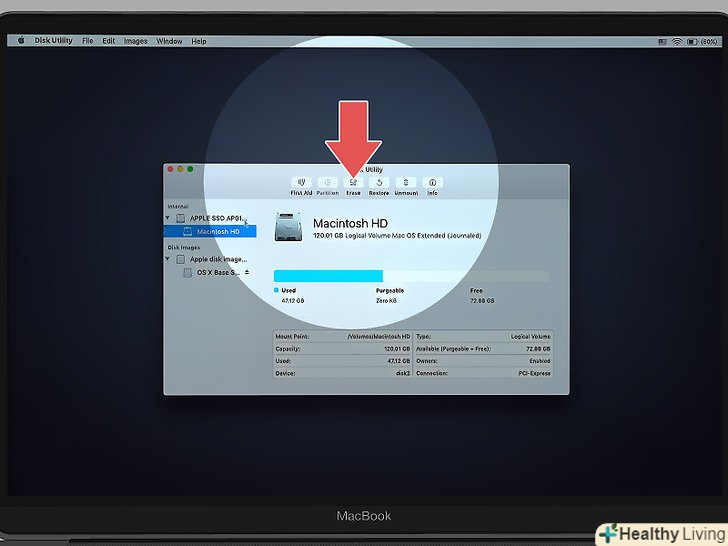Click the APPLE SSD drive icon in sidebar
The width and height of the screenshot is (728, 546).
pyautogui.click(x=181, y=218)
